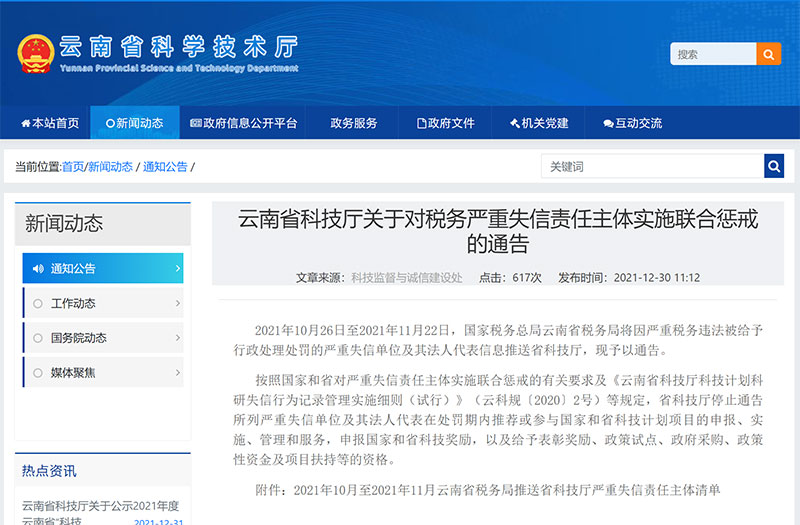Click attachment line starting with 附件：2021年10月
The height and width of the screenshot is (525, 800).
coord(488,490)
